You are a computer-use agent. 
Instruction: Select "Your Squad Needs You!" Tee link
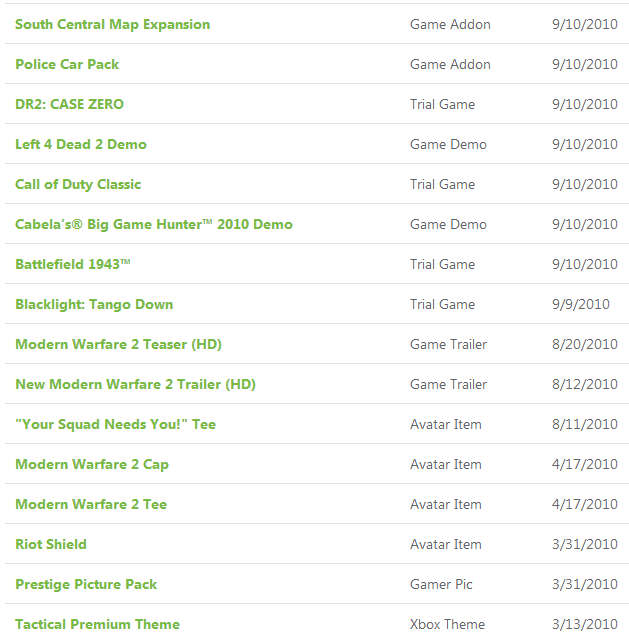[x=115, y=424]
